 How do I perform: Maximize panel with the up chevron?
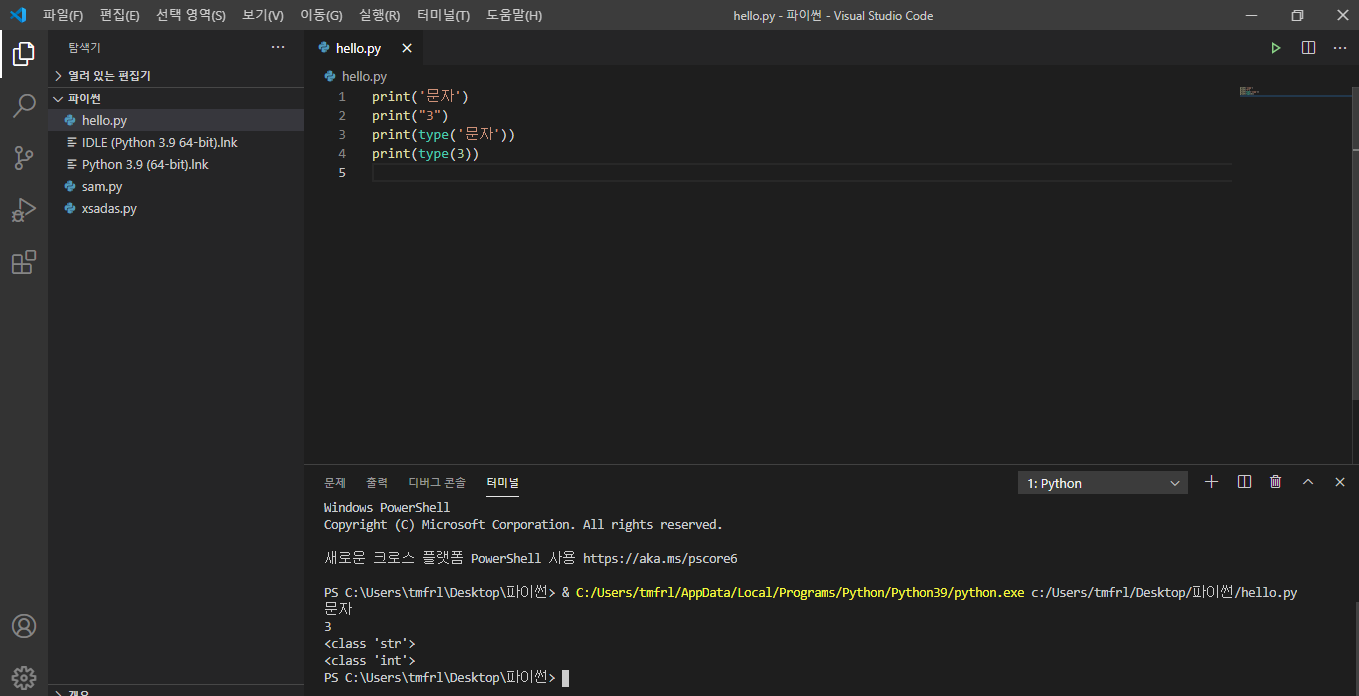point(1307,482)
